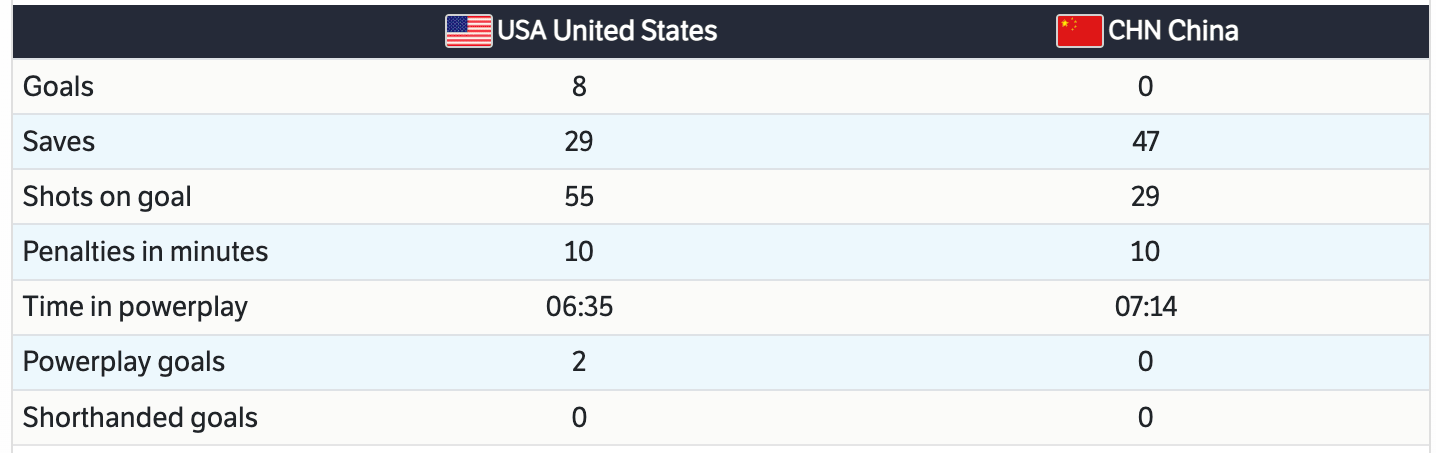Click USA's goals value of 8
1436x453 pixels.
579,87
